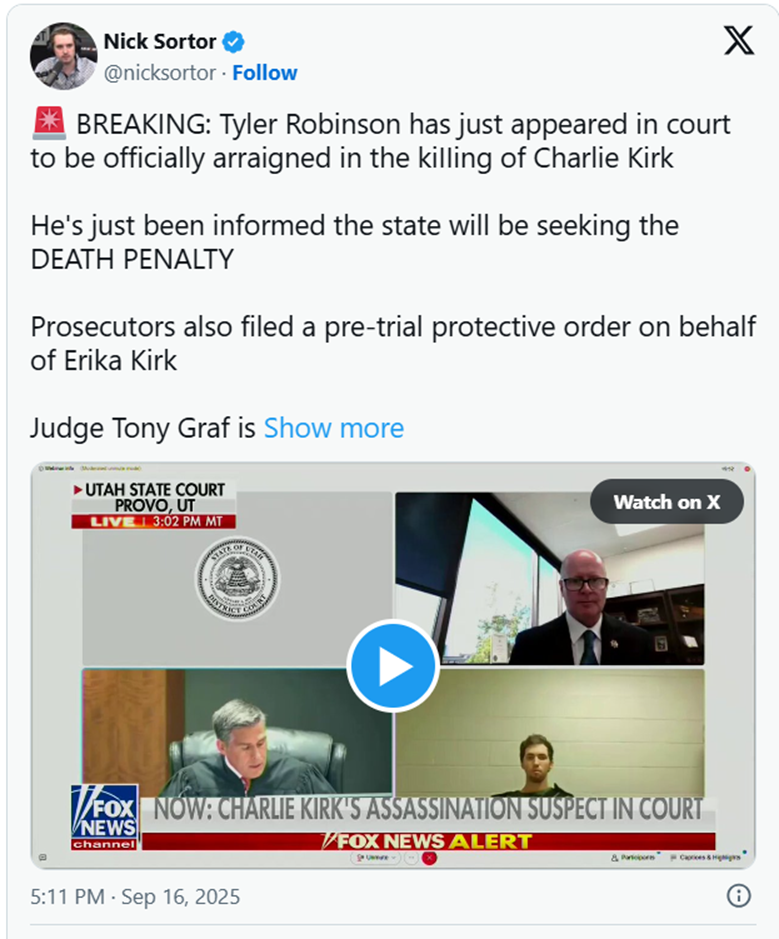Viewport: 779px width, 939px height.
Task: Click the chat icon at video bottom-left
Action: click(42, 858)
